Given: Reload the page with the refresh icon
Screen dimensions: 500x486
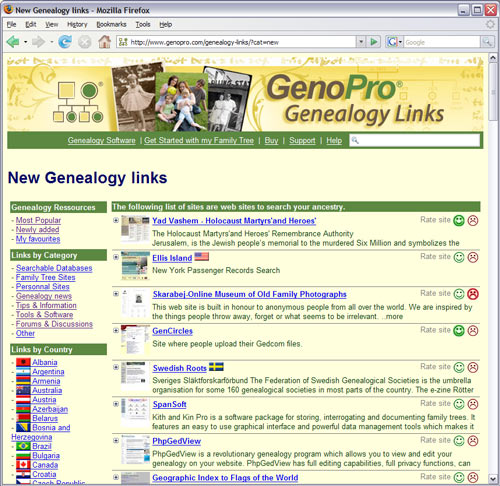Looking at the screenshot, I should 65,42.
